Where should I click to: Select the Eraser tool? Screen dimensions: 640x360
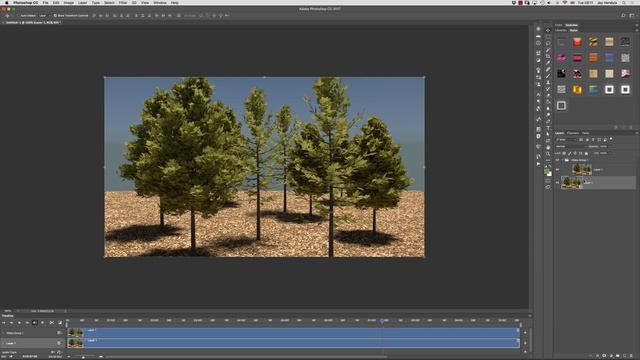pyautogui.click(x=548, y=95)
